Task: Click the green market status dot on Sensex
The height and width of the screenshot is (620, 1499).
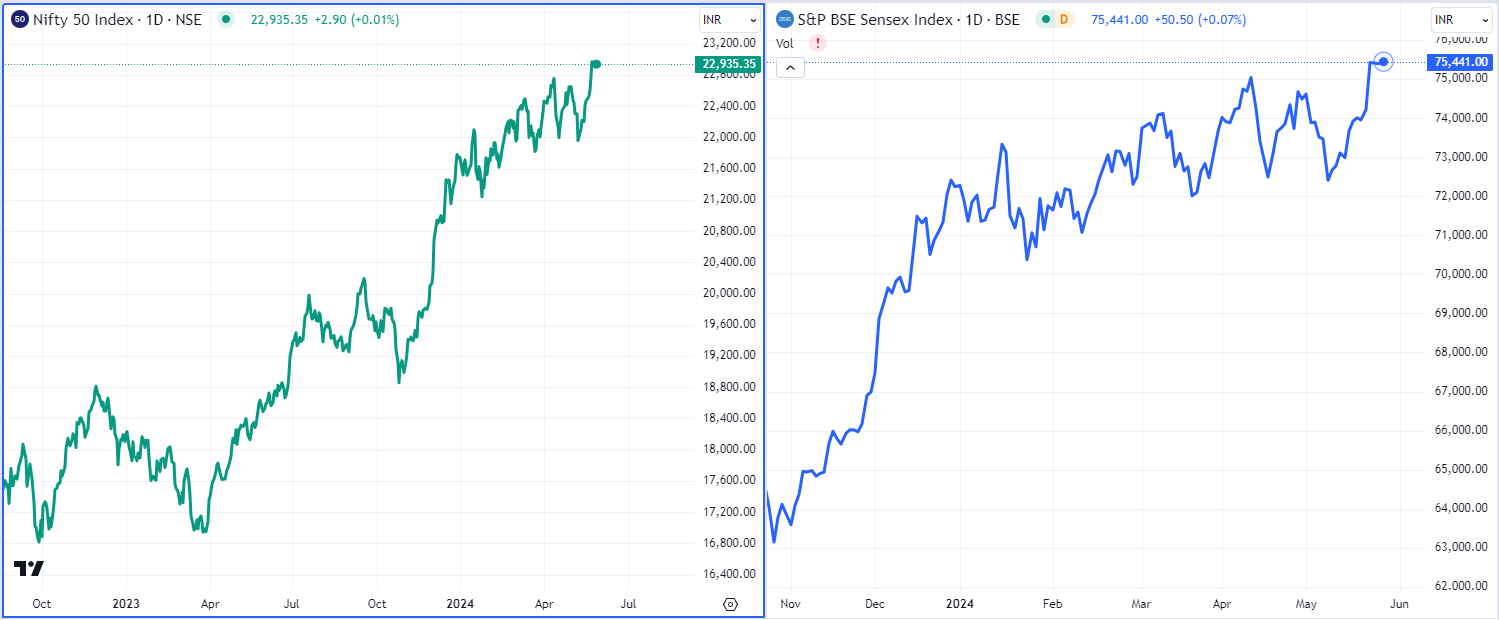Action: coord(1045,19)
